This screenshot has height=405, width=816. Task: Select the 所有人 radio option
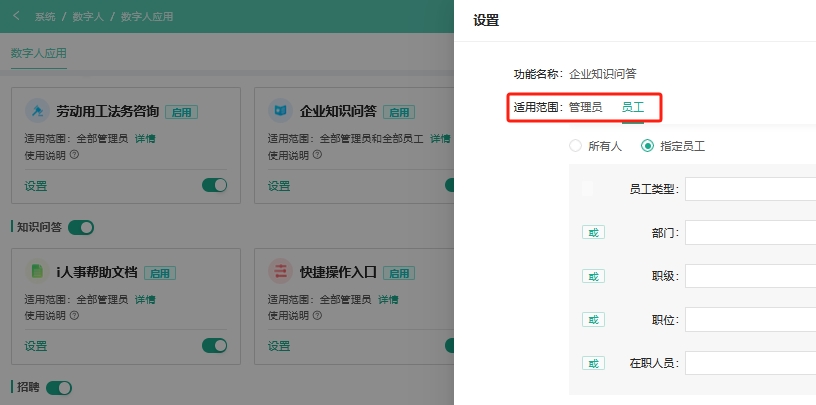[575, 146]
